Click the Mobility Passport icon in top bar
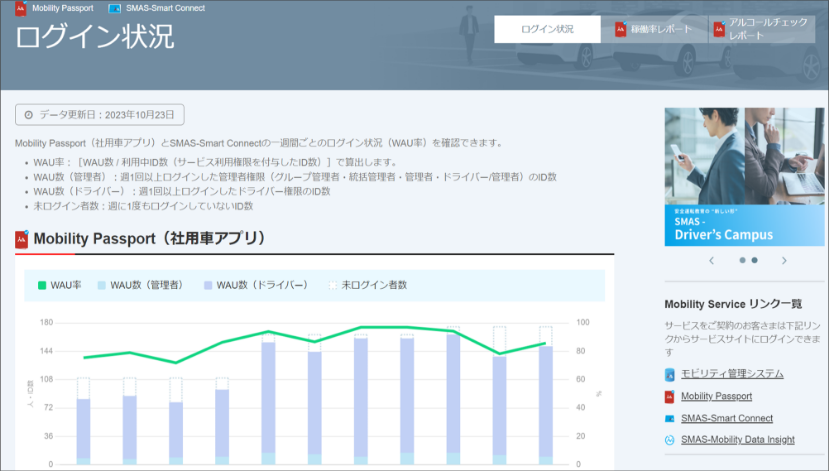Viewport: 829px width, 471px height. (x=21, y=8)
